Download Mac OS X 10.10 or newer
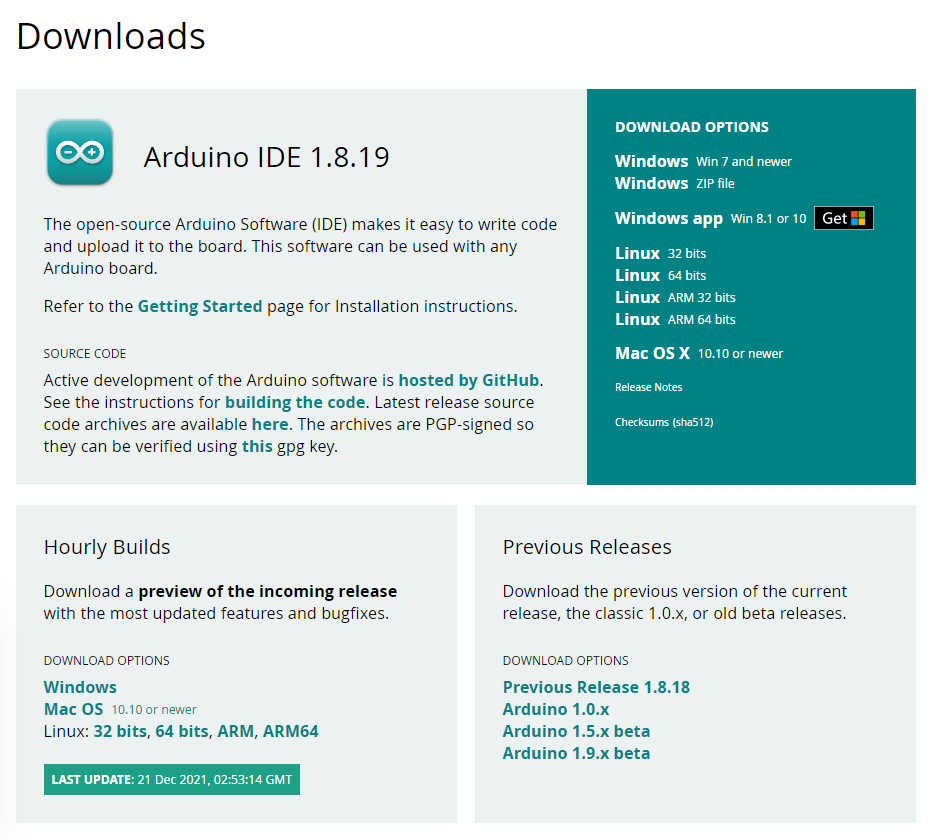Screen dimensions: 936x840 click(699, 353)
